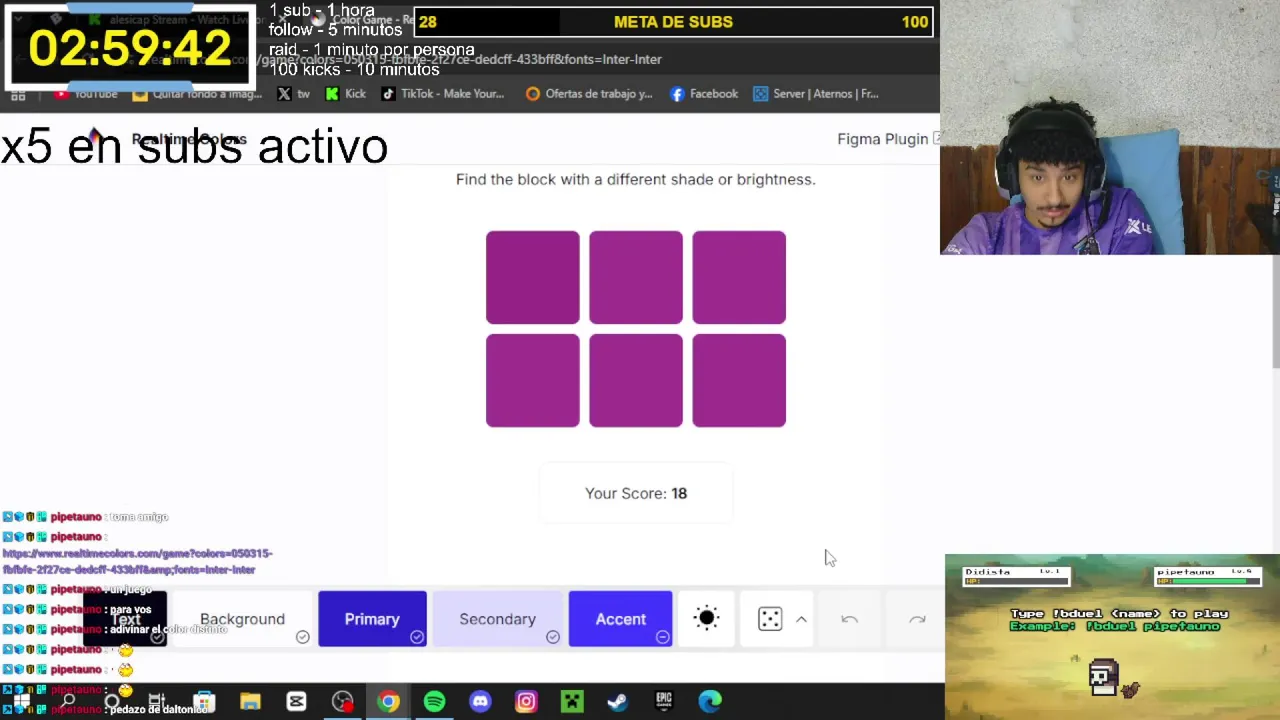Select the bottom-right purple block
1280x720 pixels.
[x=739, y=381]
